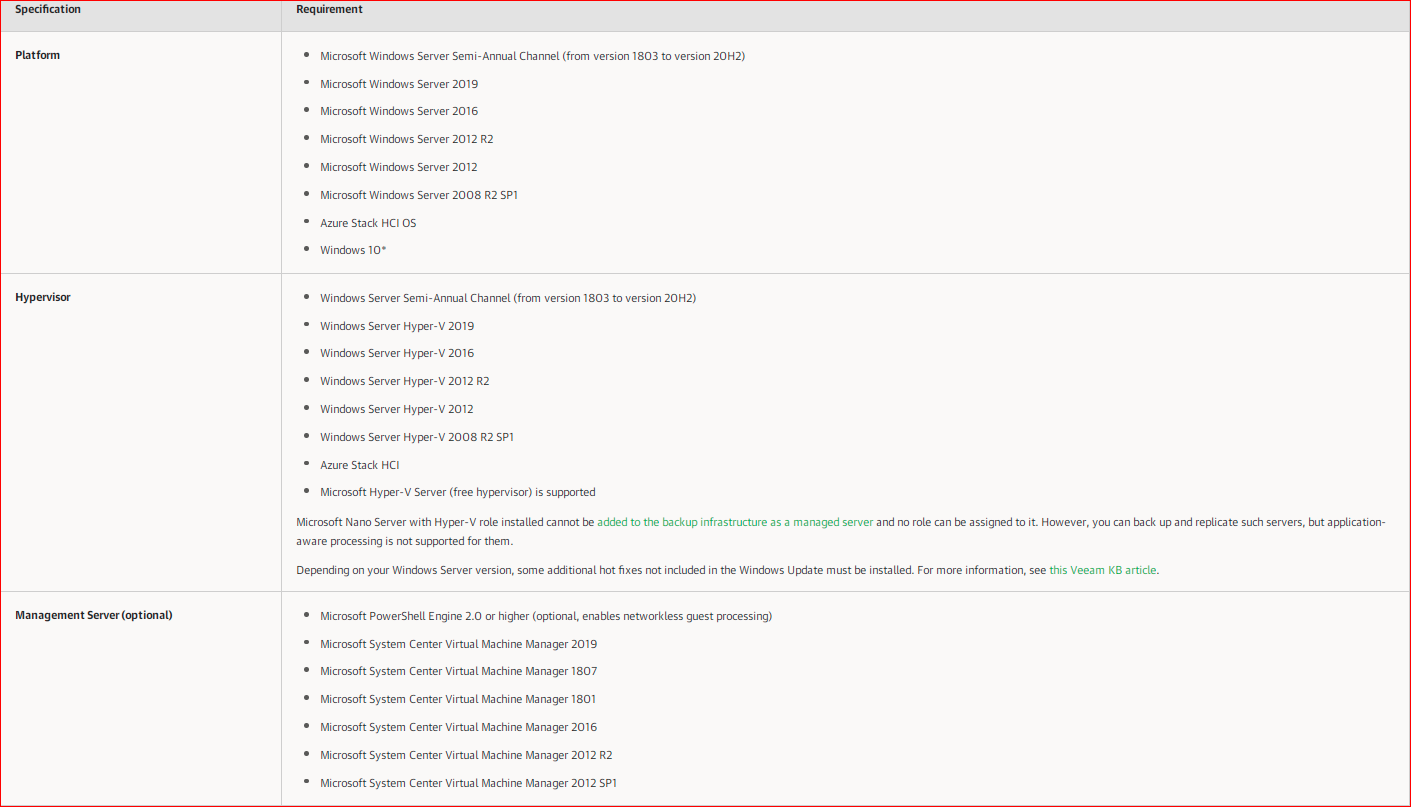Viewport: 1411px width, 807px height.
Task: Select 'Microsoft Windows Server 2008 R2 SP1' entry
Action: tap(419, 195)
